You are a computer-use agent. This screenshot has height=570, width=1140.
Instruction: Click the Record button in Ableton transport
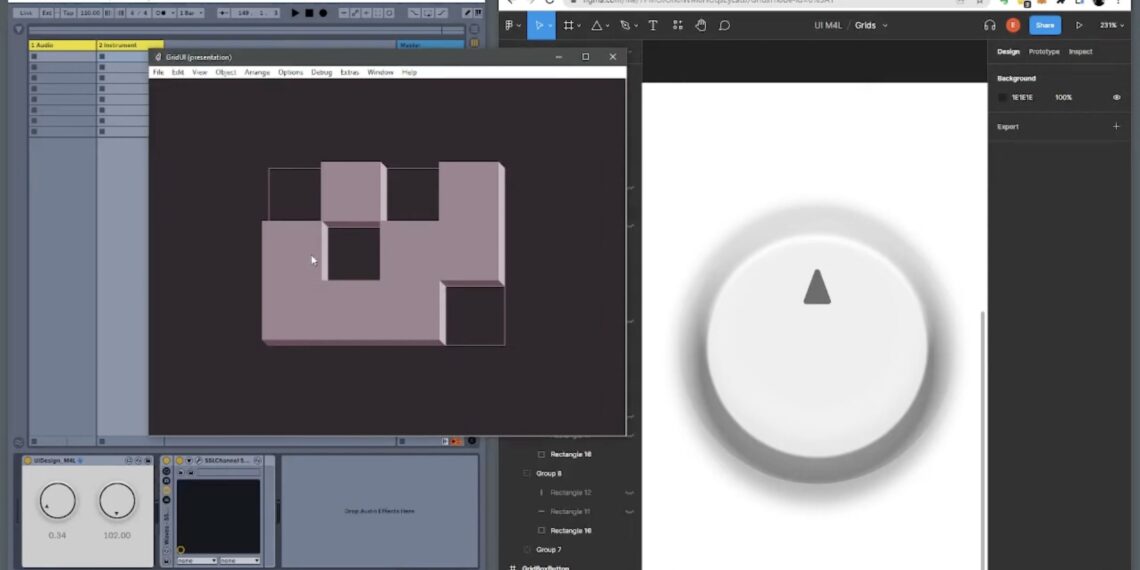tap(323, 13)
